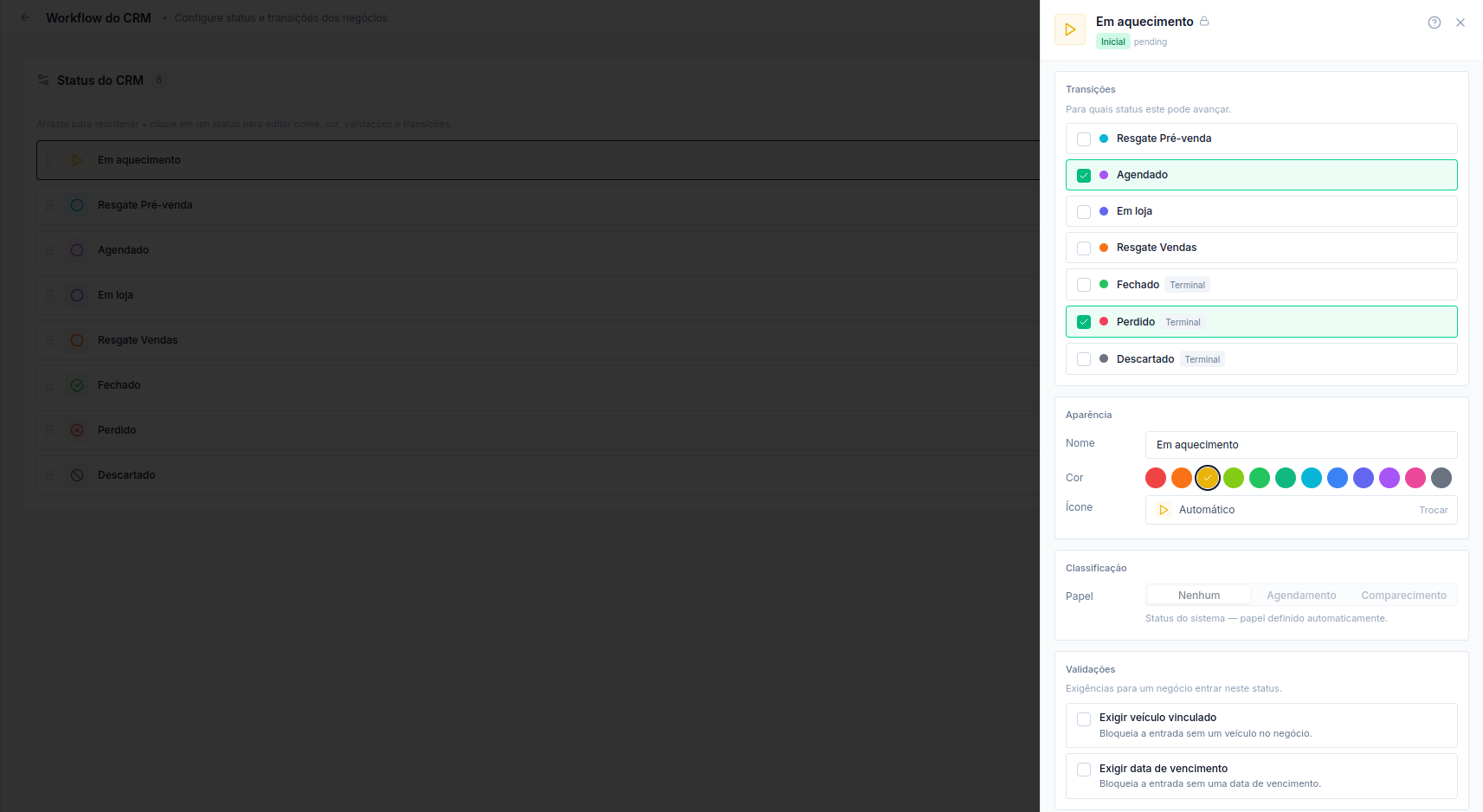1483x812 pixels.
Task: Click the X-circle icon of the Perdido list row
Action: pyautogui.click(x=77, y=430)
